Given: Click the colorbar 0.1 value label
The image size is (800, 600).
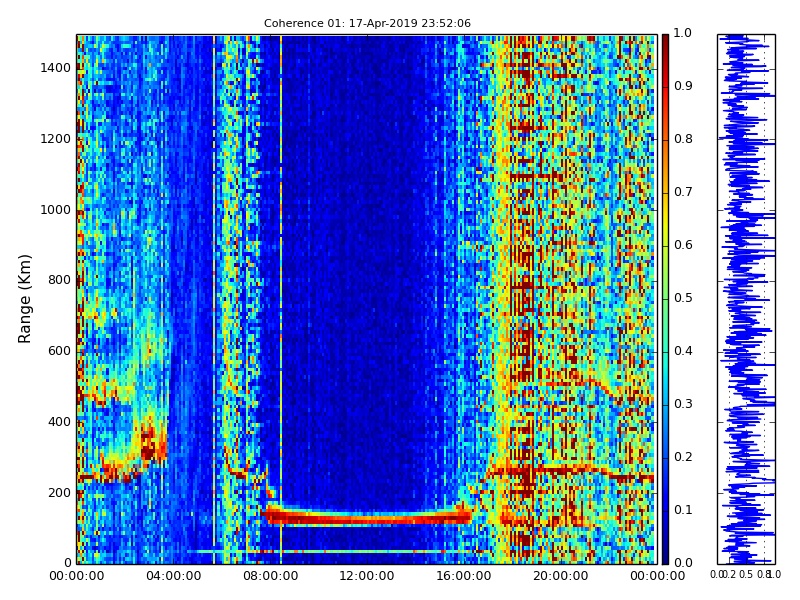Looking at the screenshot, I should 683,510.
